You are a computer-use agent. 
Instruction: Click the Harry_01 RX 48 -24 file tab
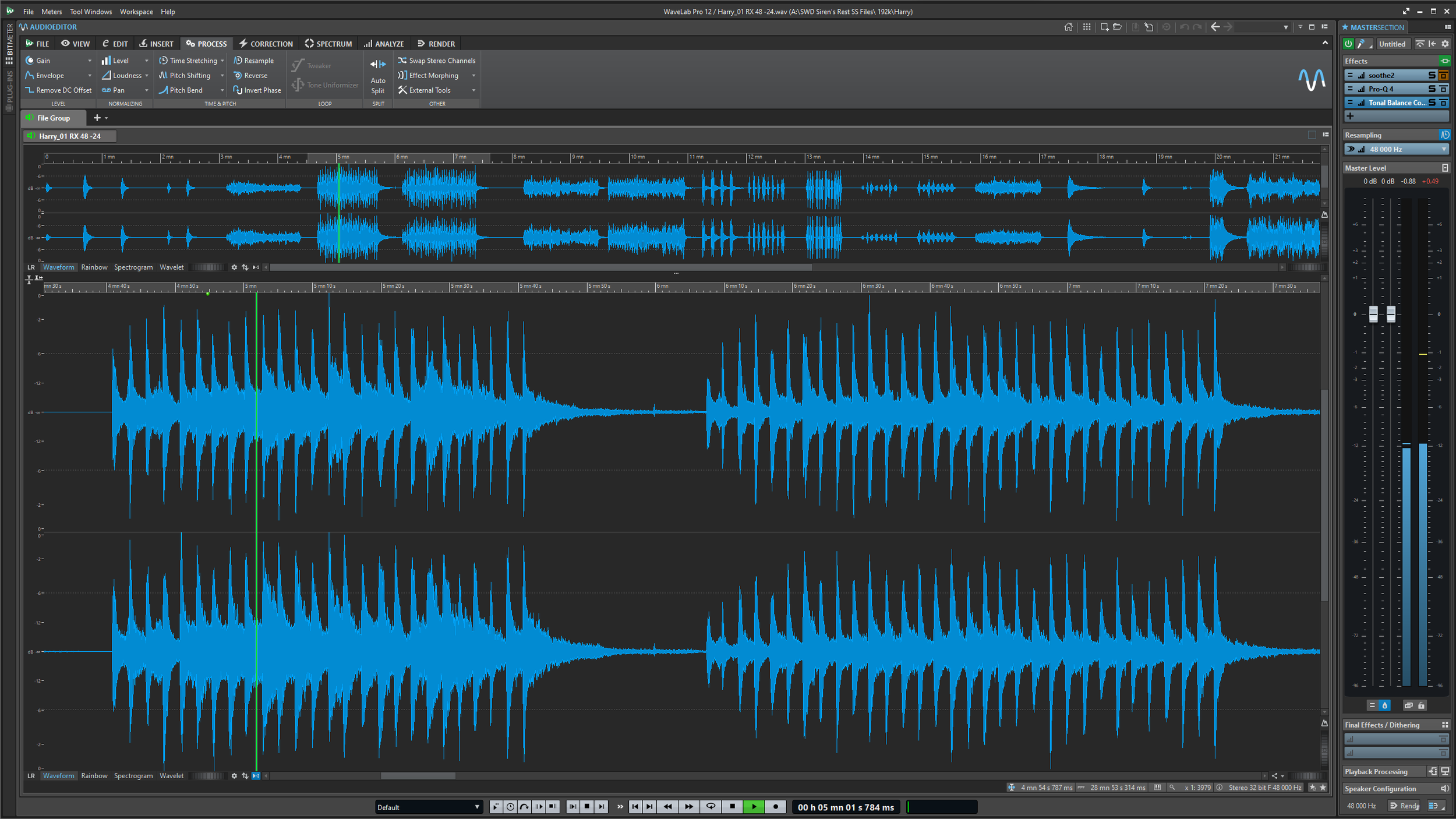click(x=69, y=136)
